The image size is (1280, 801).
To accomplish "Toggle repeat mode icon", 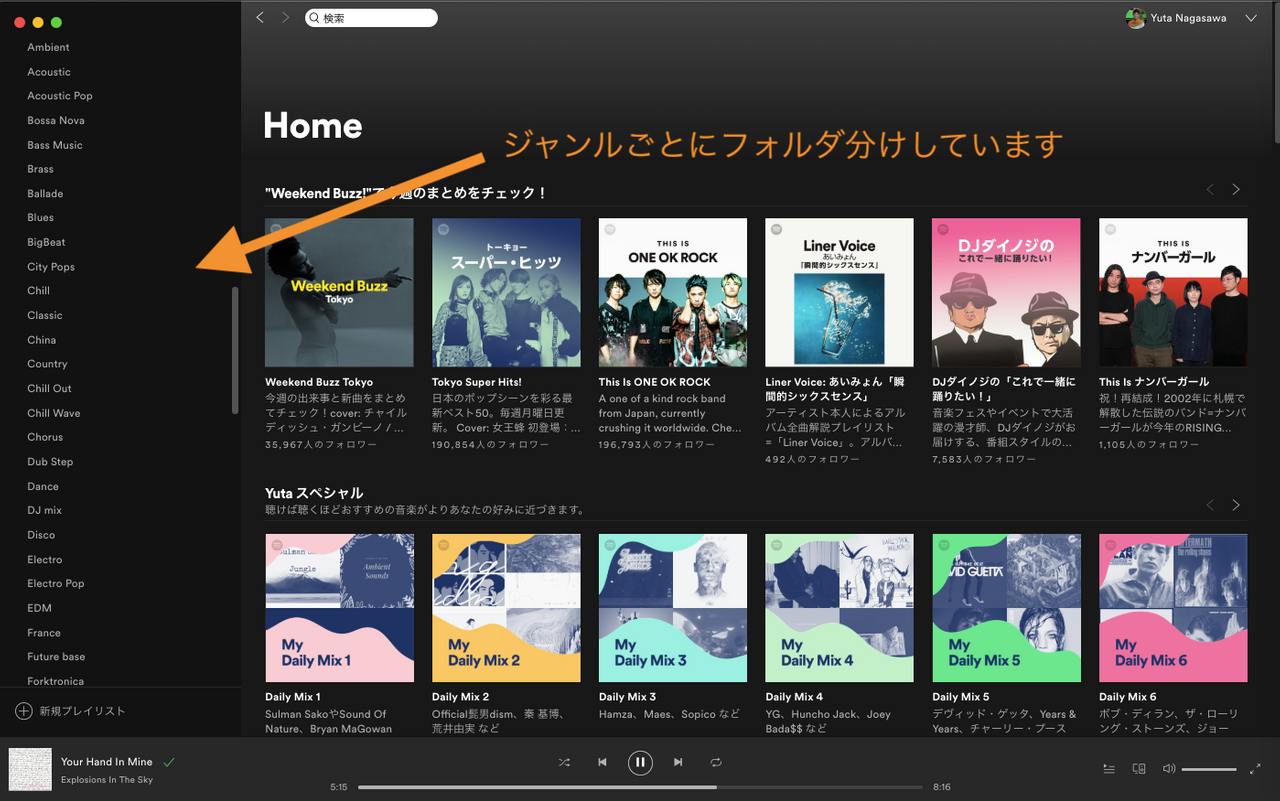I will click(716, 762).
